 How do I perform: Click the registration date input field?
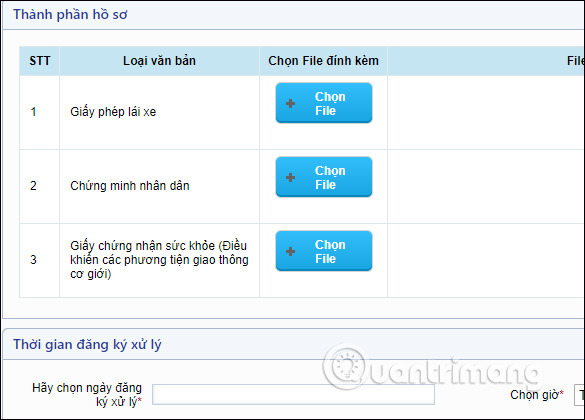coord(294,395)
